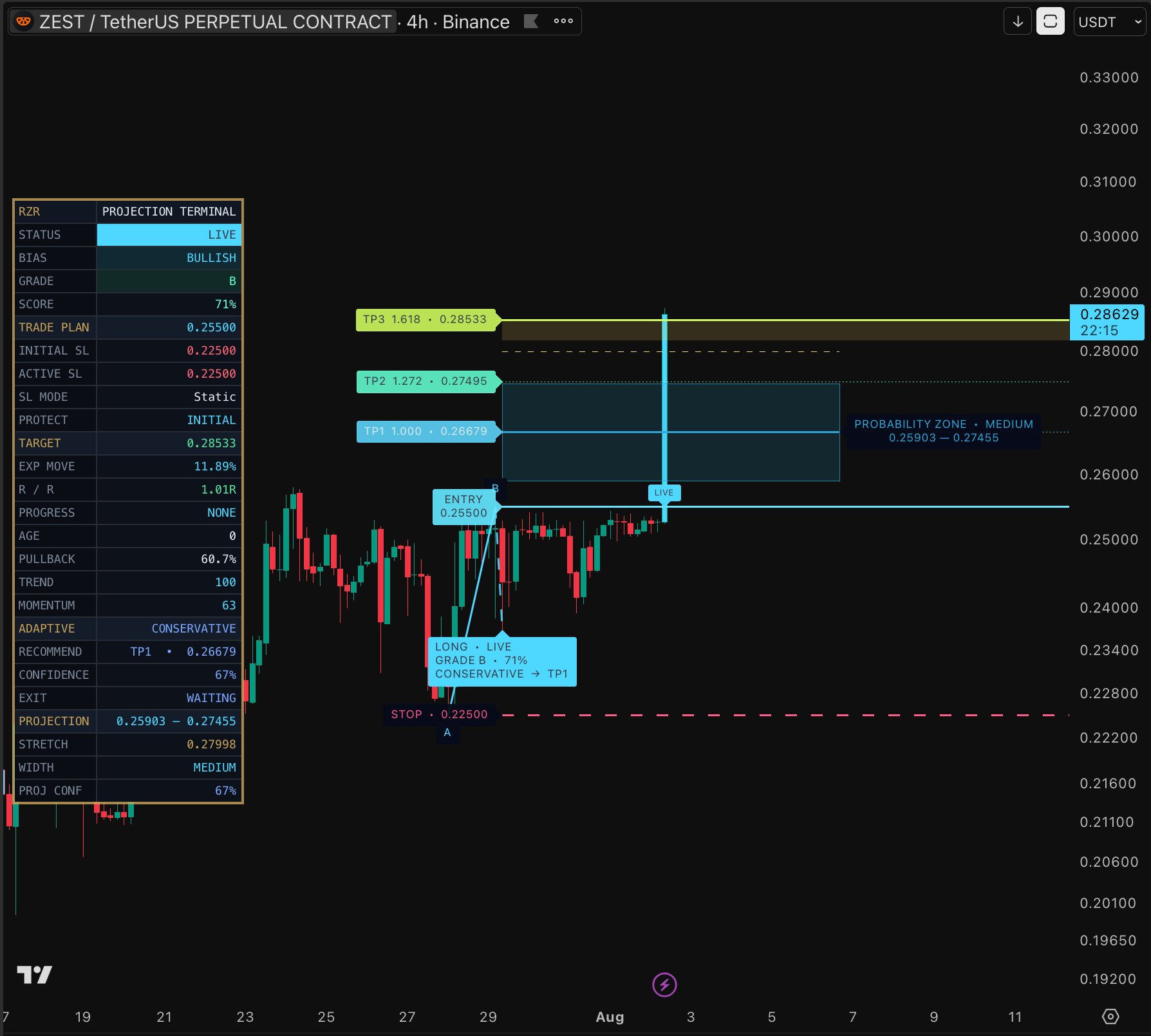Open the USDT currency dropdown
Image resolution: width=1151 pixels, height=1036 pixels.
tap(1110, 21)
